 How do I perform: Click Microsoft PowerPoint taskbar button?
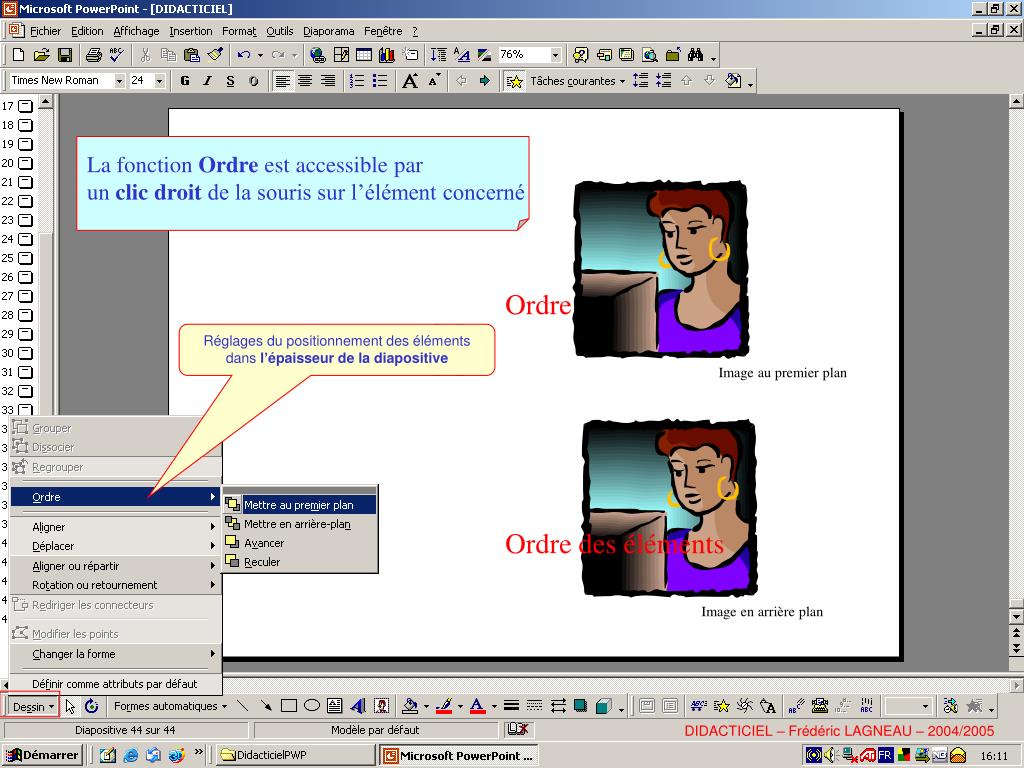pyautogui.click(x=459, y=755)
